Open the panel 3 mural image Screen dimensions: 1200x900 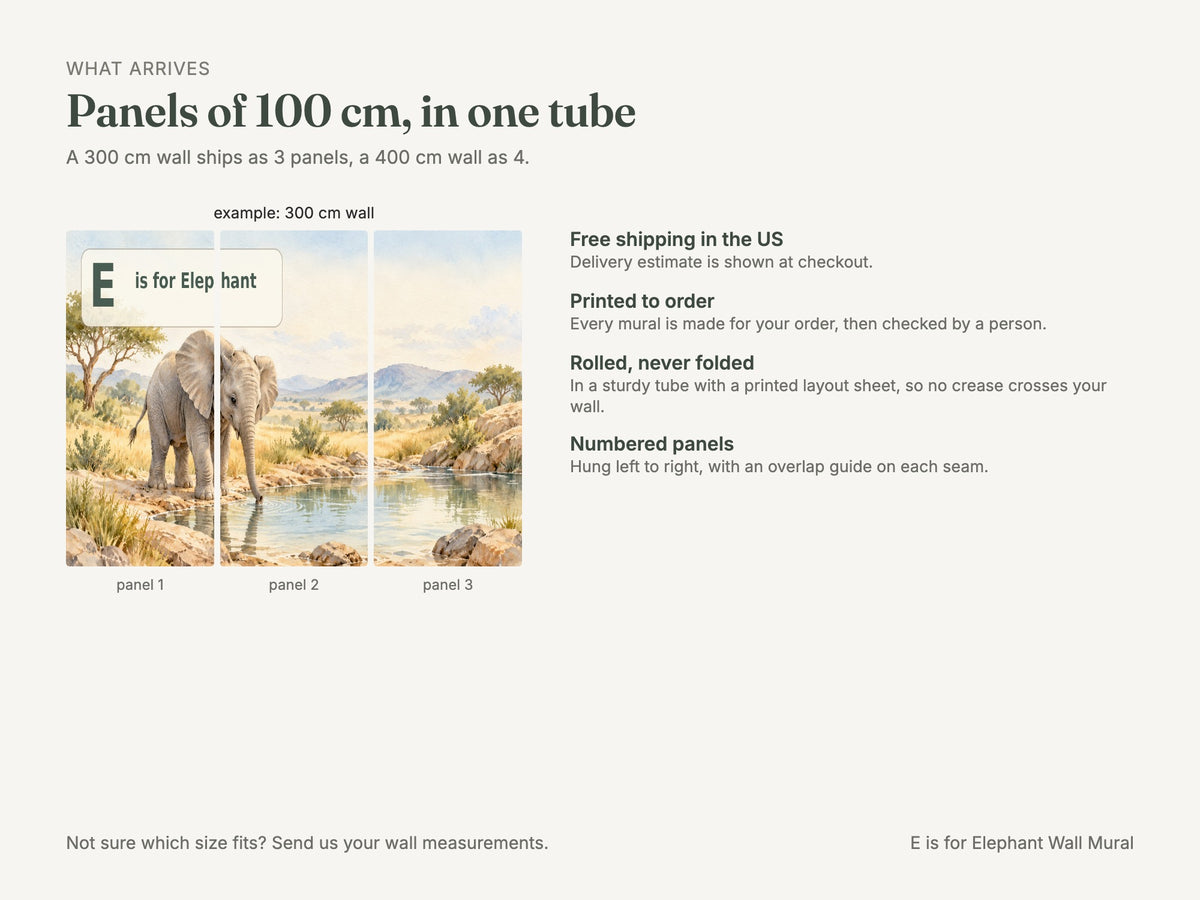point(448,398)
